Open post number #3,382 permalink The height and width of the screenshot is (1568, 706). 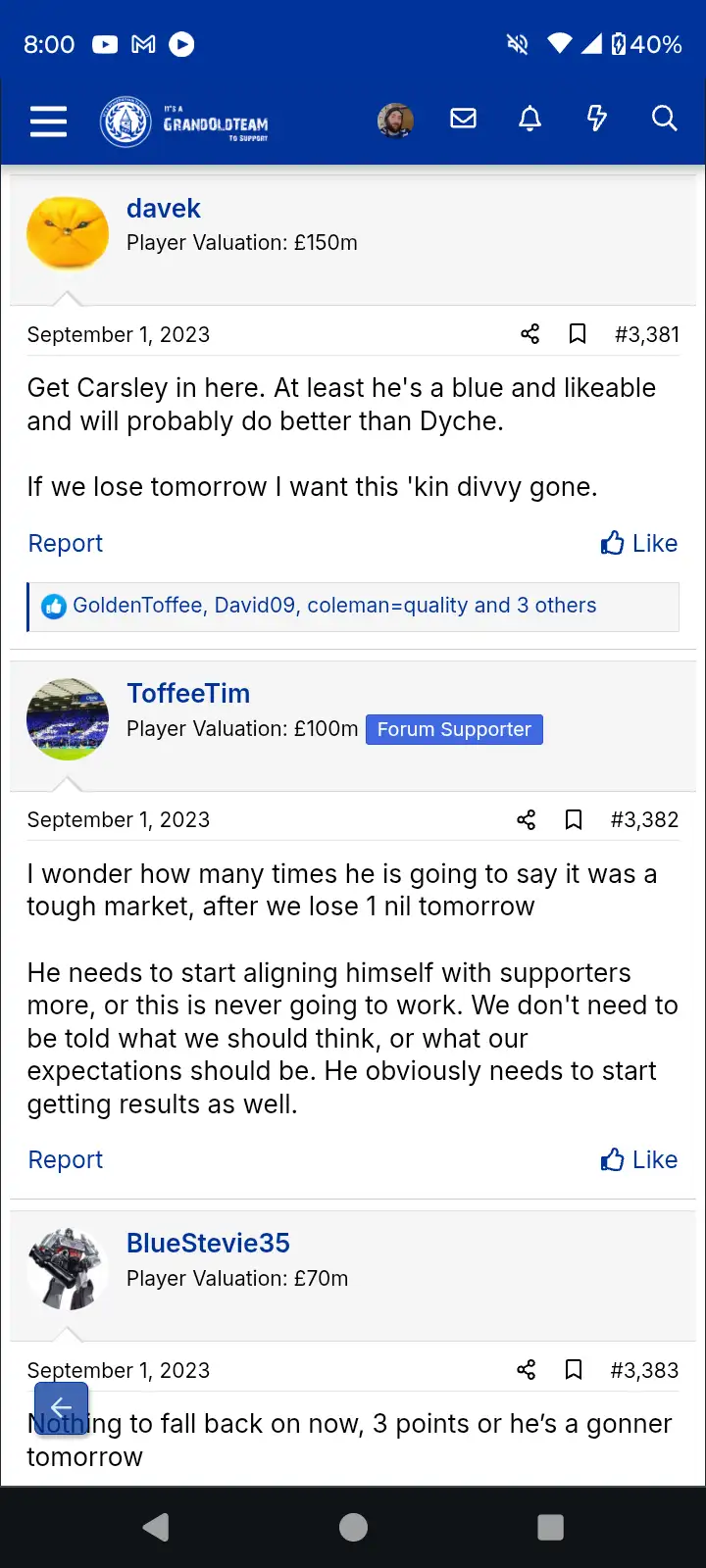pyautogui.click(x=644, y=819)
